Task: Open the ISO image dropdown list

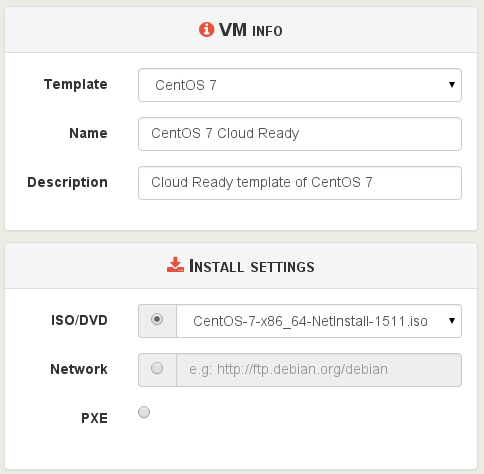Action: pos(319,321)
